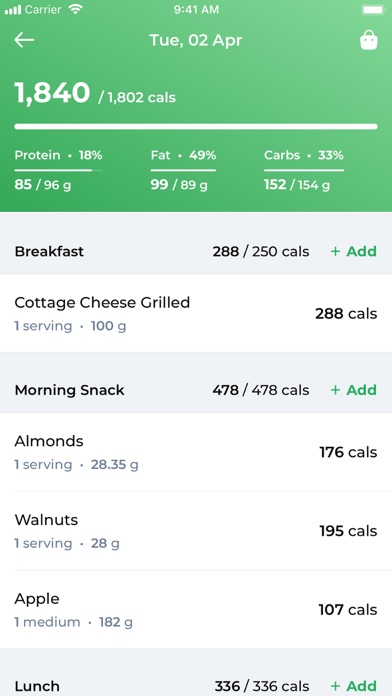Screen dimensions: 392x696
Task: Select the Walnuts food entry
Action: 196,530
